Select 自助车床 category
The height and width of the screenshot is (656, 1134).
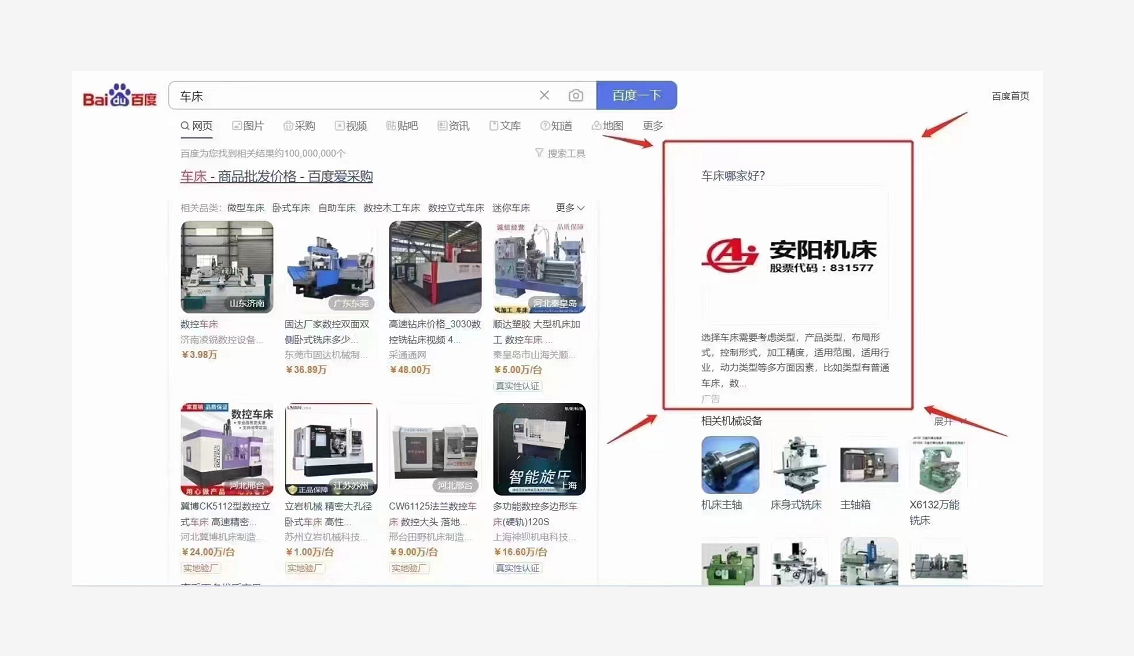(337, 208)
